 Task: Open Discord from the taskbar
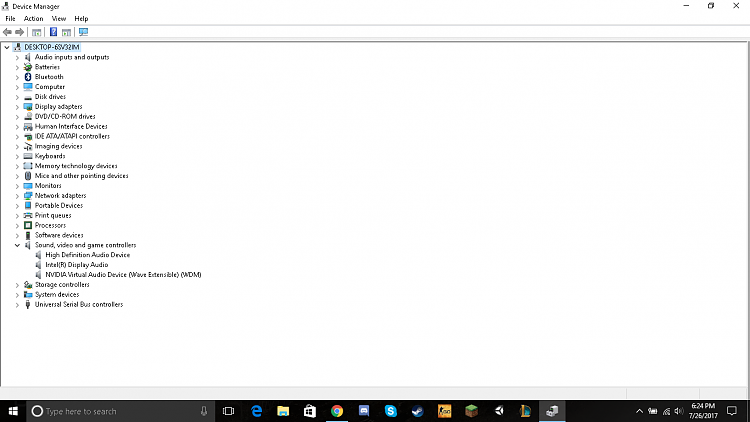click(364, 411)
